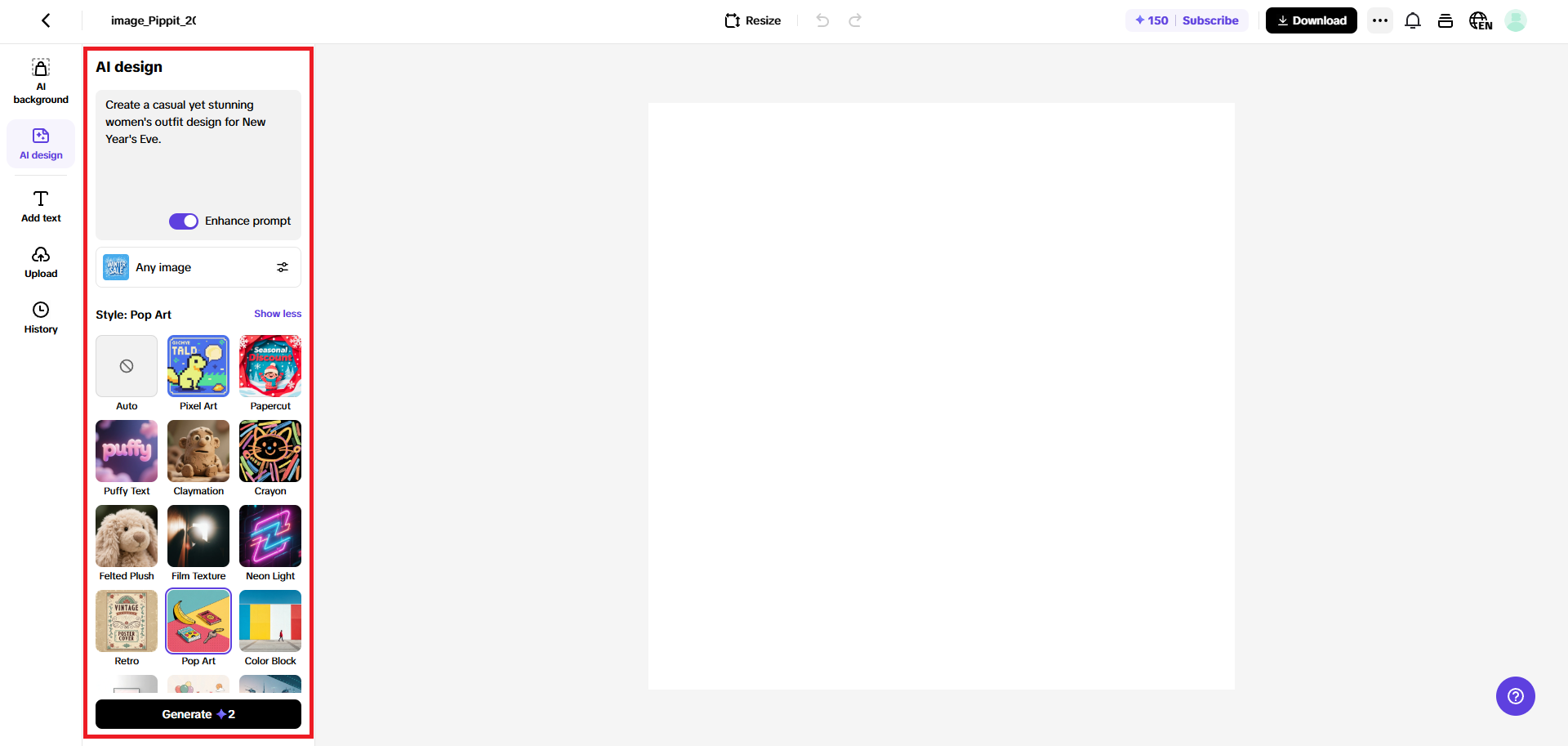
Task: Open the more options menu
Action: pyautogui.click(x=1380, y=20)
